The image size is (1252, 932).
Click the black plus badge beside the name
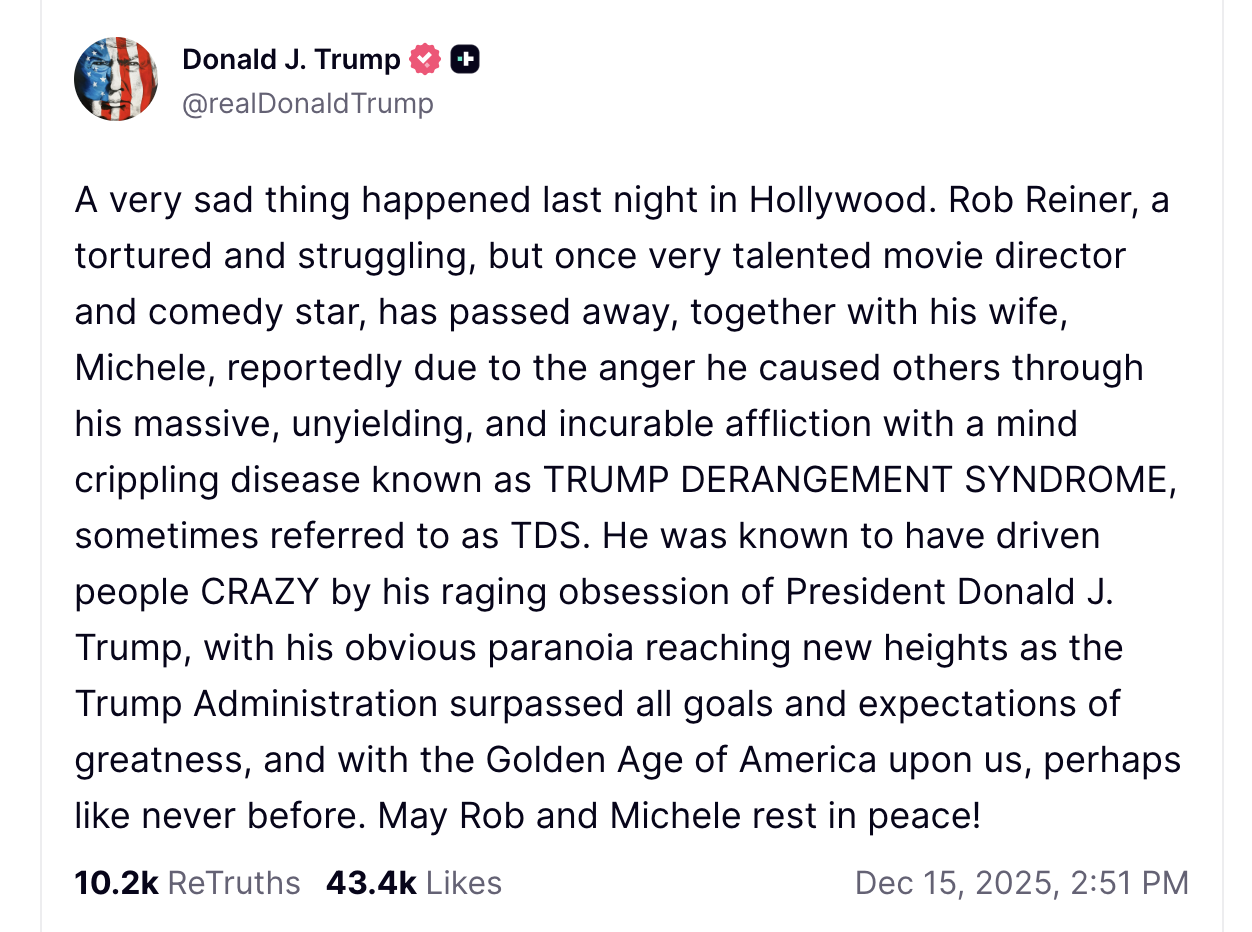pyautogui.click(x=465, y=60)
